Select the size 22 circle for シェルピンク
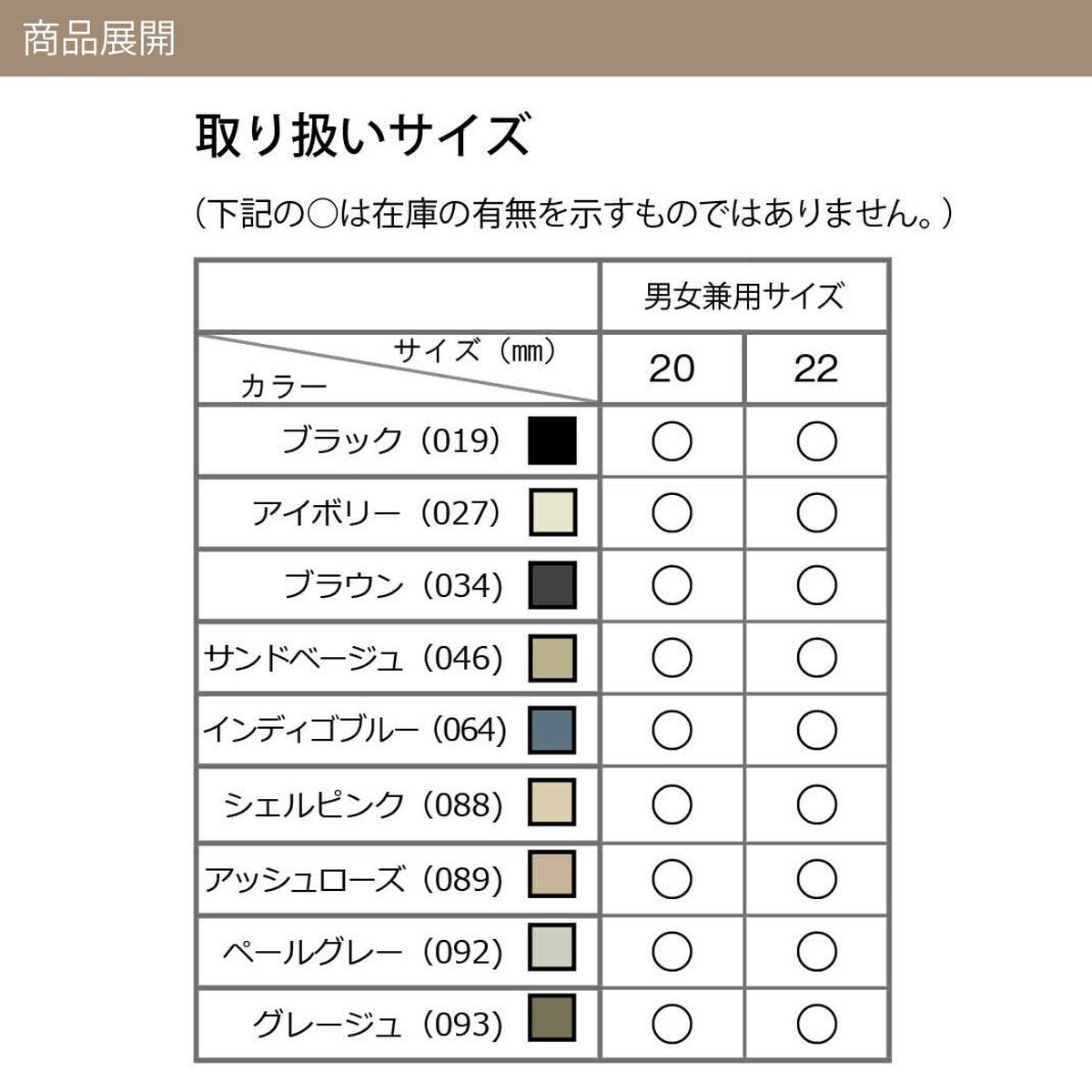Screen dimensions: 1092x1092 coord(816,804)
